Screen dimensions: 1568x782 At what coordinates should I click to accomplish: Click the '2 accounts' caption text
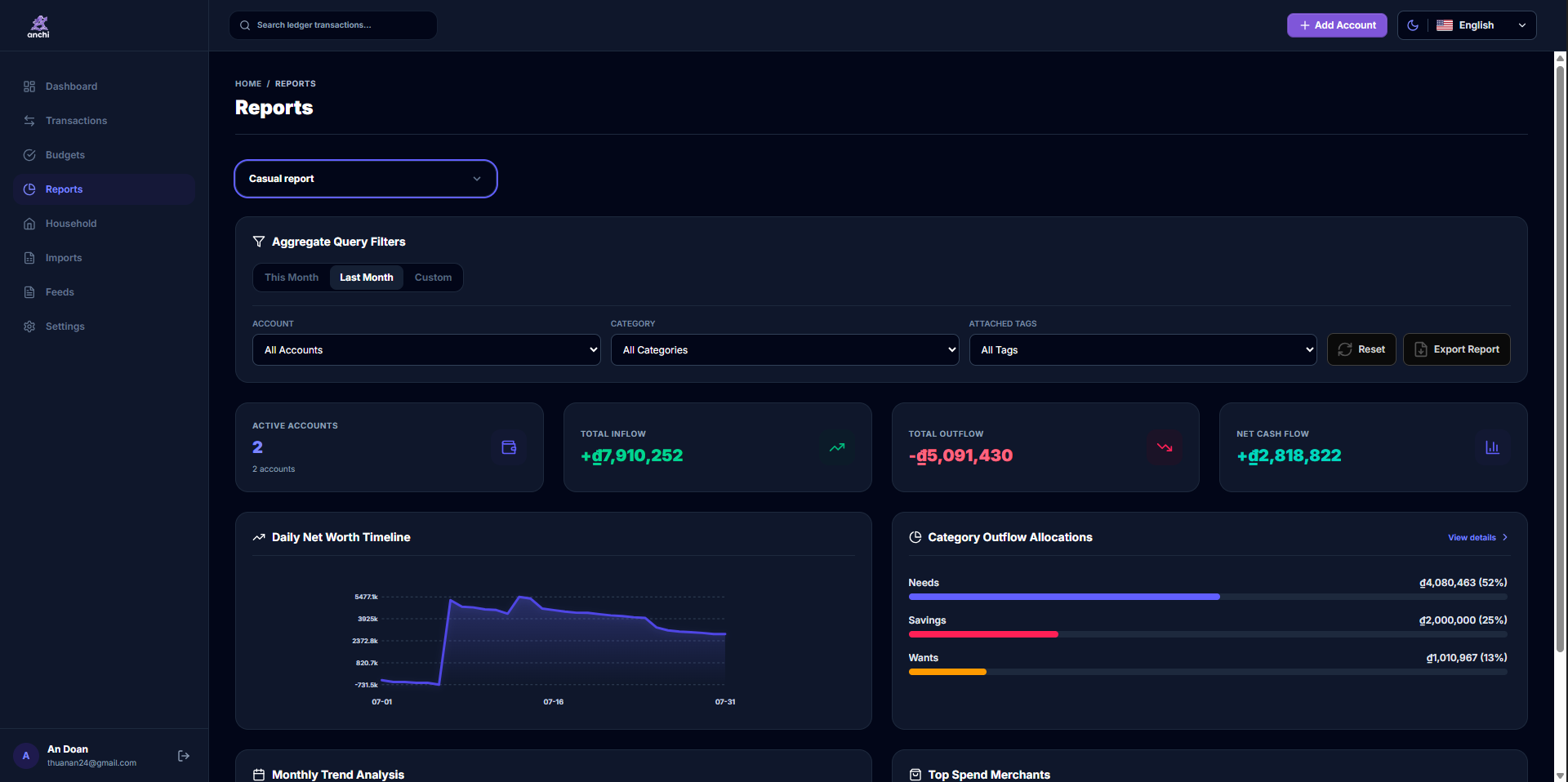274,469
